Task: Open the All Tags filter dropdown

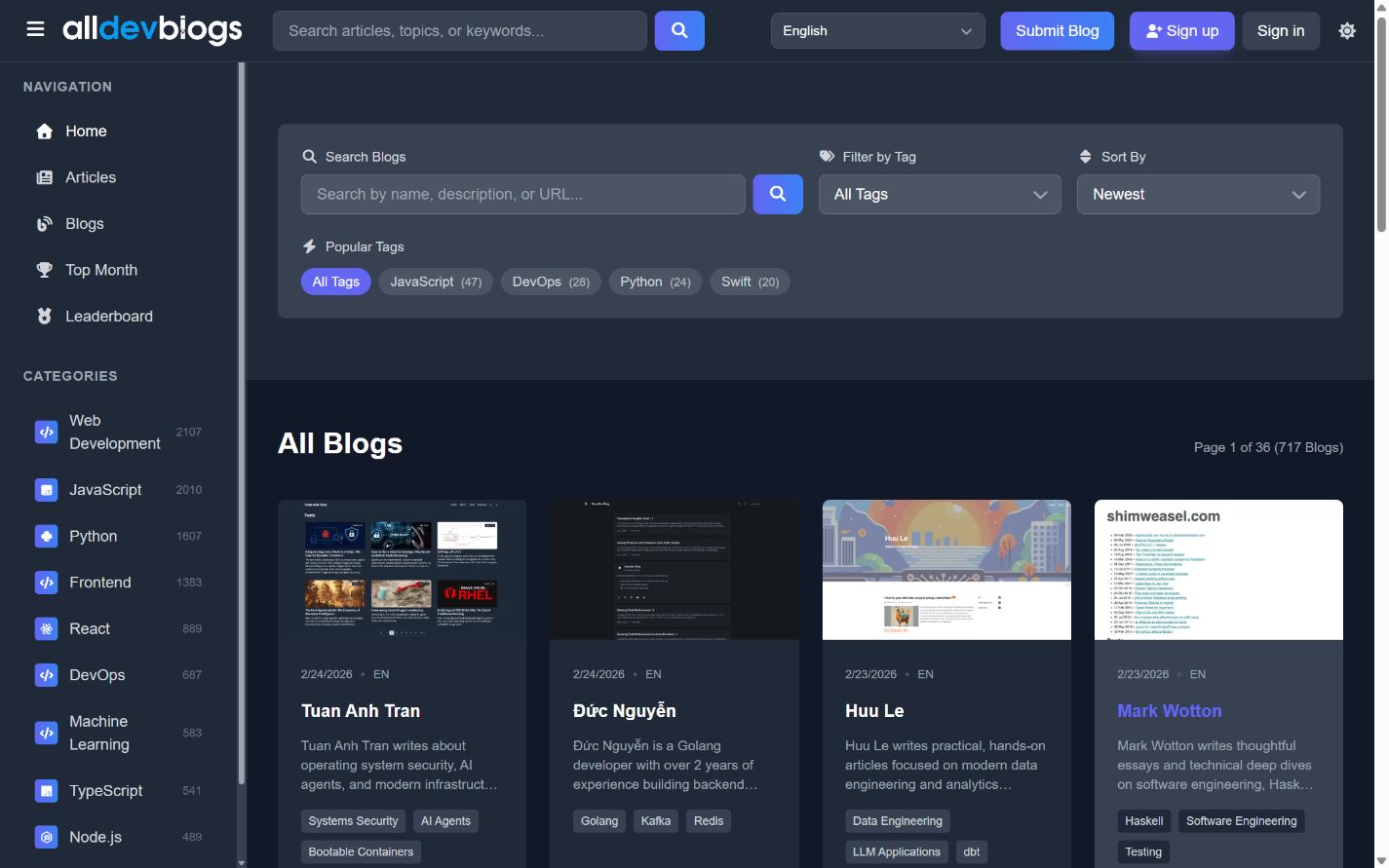Action: (940, 194)
